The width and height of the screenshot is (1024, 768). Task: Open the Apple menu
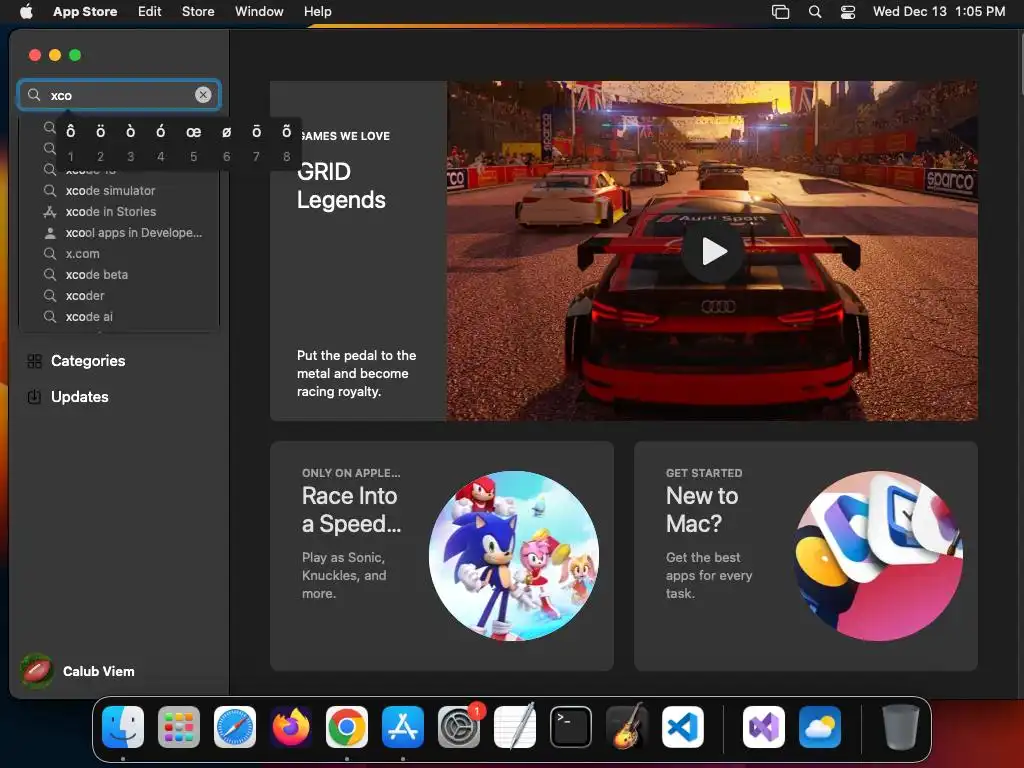[26, 11]
